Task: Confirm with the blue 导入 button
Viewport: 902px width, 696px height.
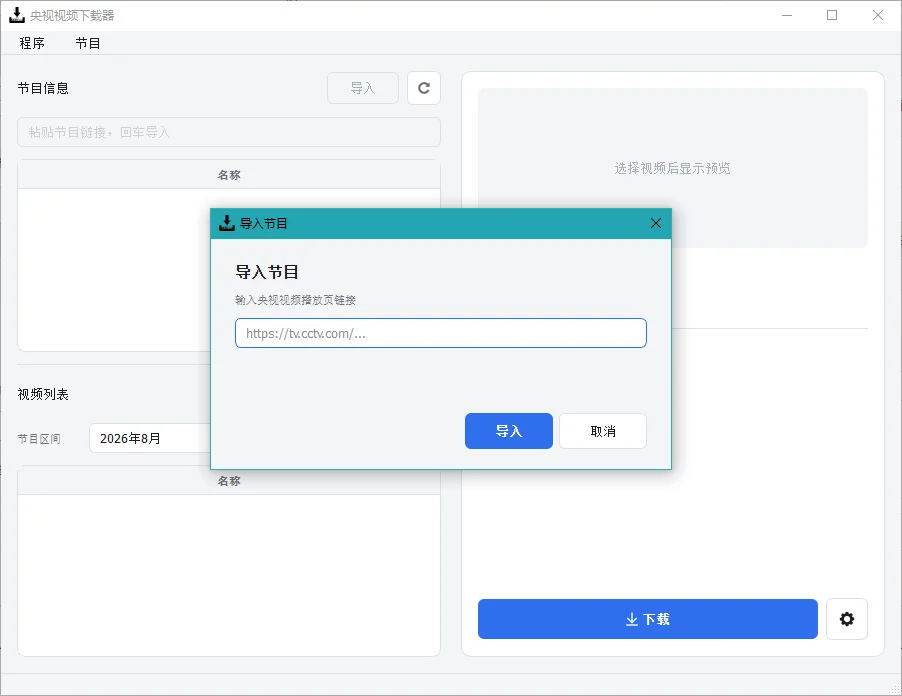Action: click(509, 431)
